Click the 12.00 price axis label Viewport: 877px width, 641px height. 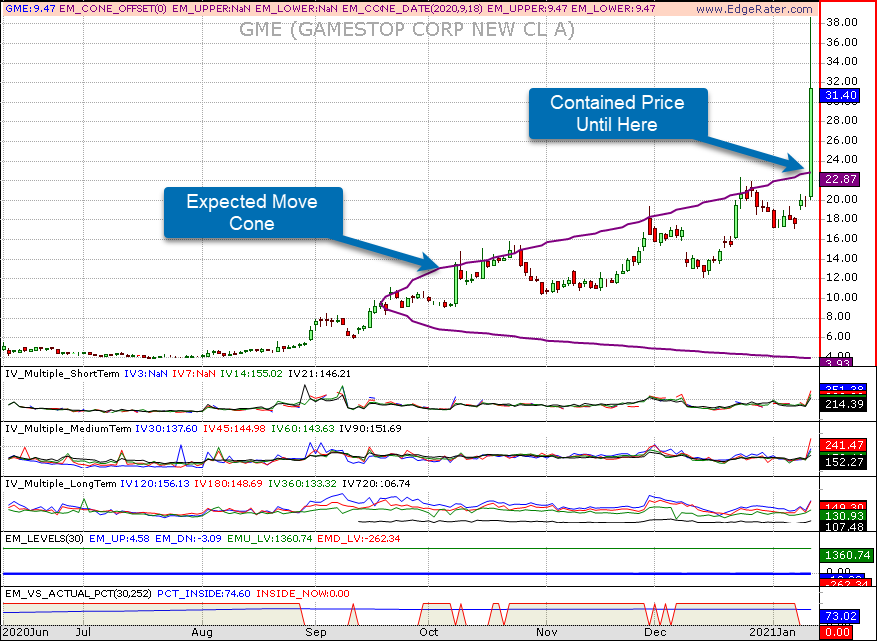pos(842,277)
